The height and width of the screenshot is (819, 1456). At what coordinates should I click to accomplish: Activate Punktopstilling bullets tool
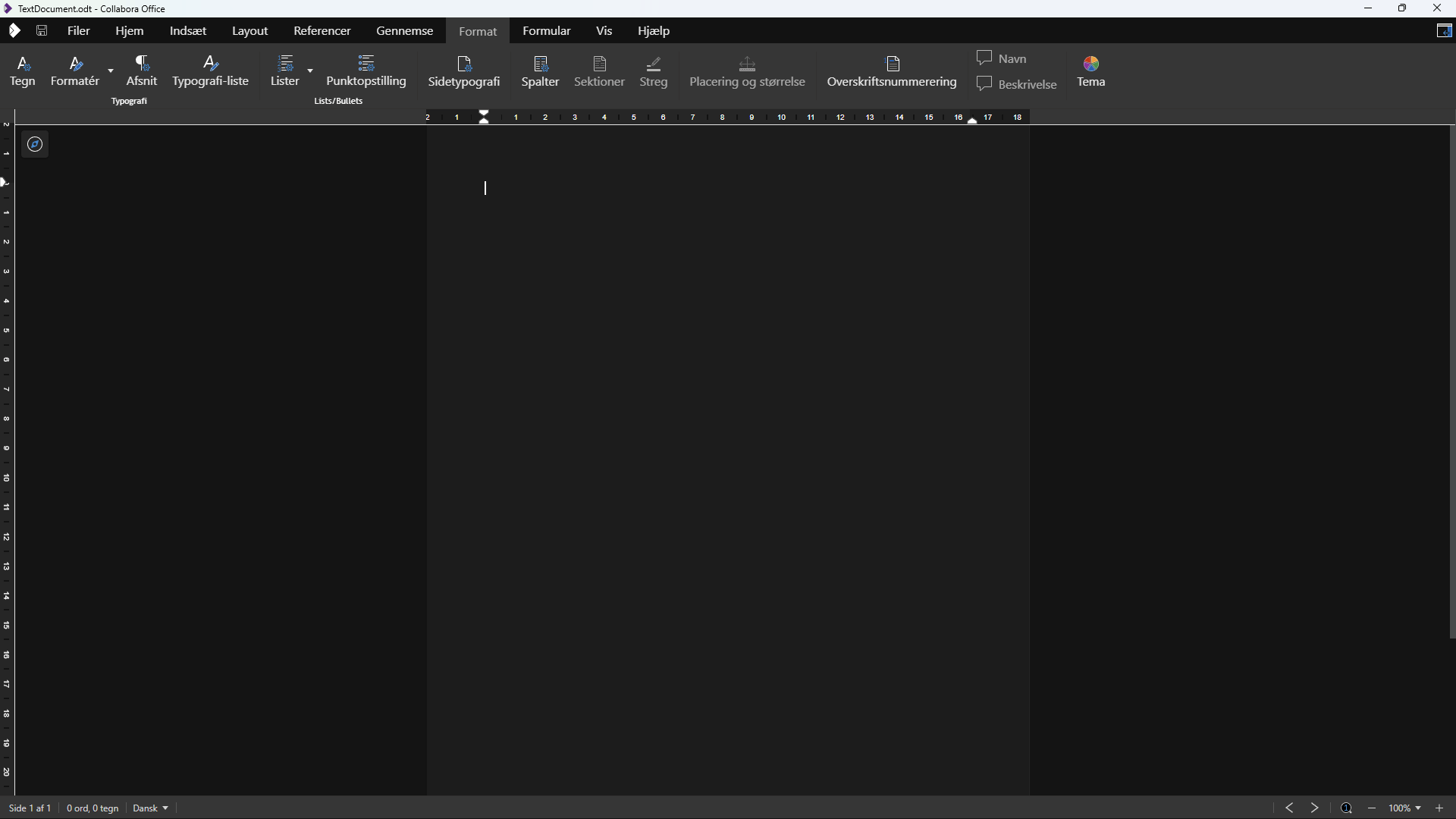[x=367, y=71]
